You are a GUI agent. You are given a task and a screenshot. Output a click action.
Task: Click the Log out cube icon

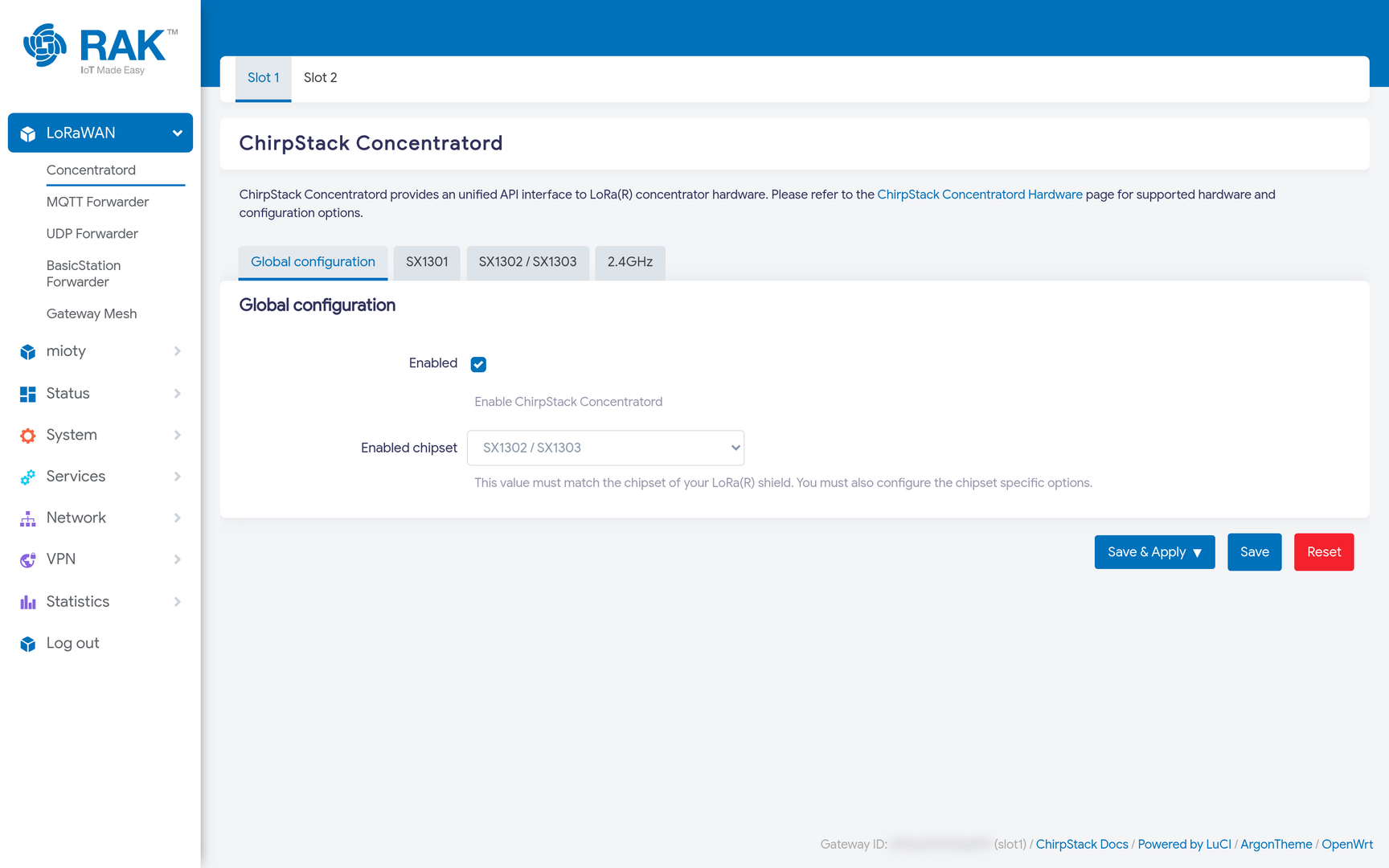[28, 644]
